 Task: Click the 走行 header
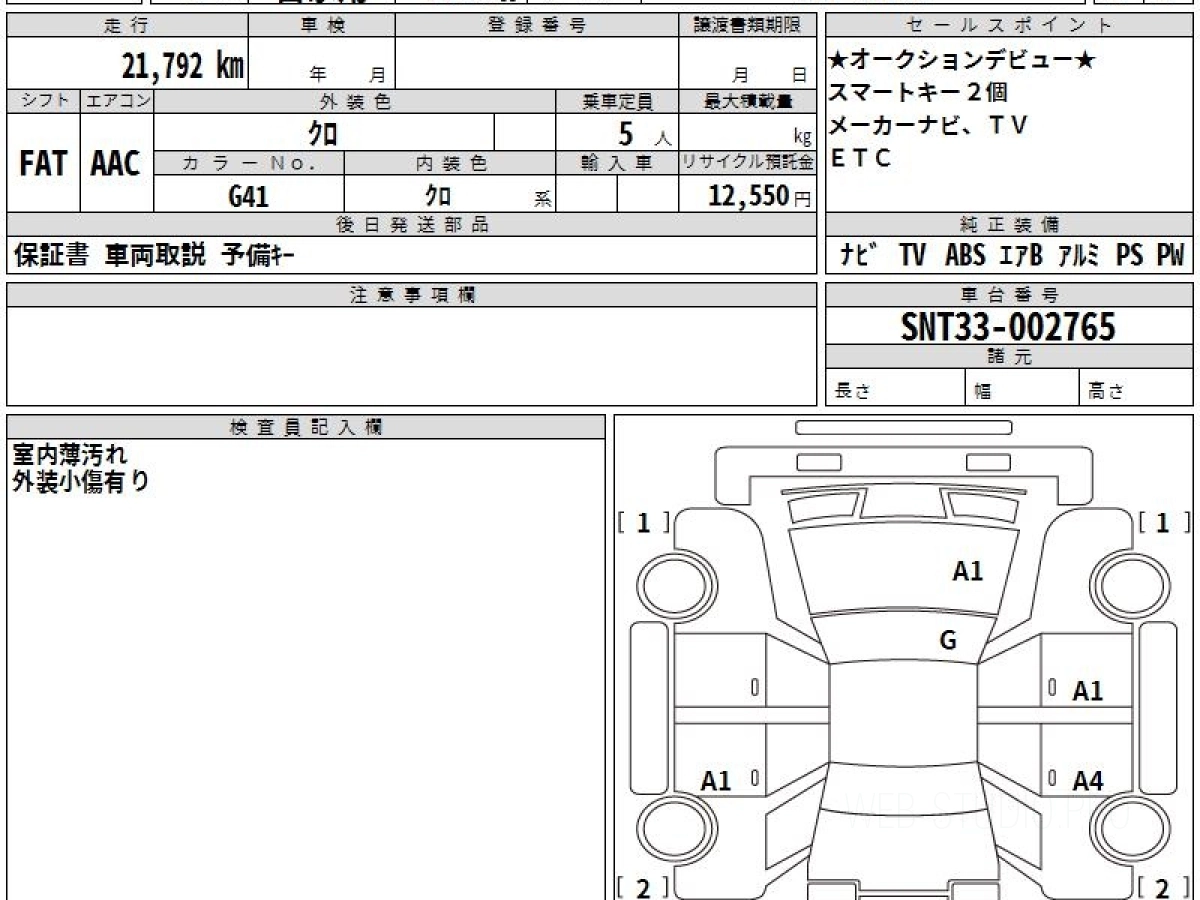point(127,26)
